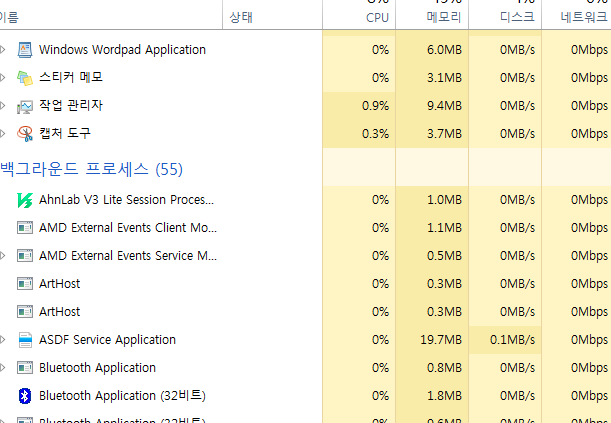611x423 pixels.
Task: Sort by the 이름 name column header
Action: (x=111, y=17)
